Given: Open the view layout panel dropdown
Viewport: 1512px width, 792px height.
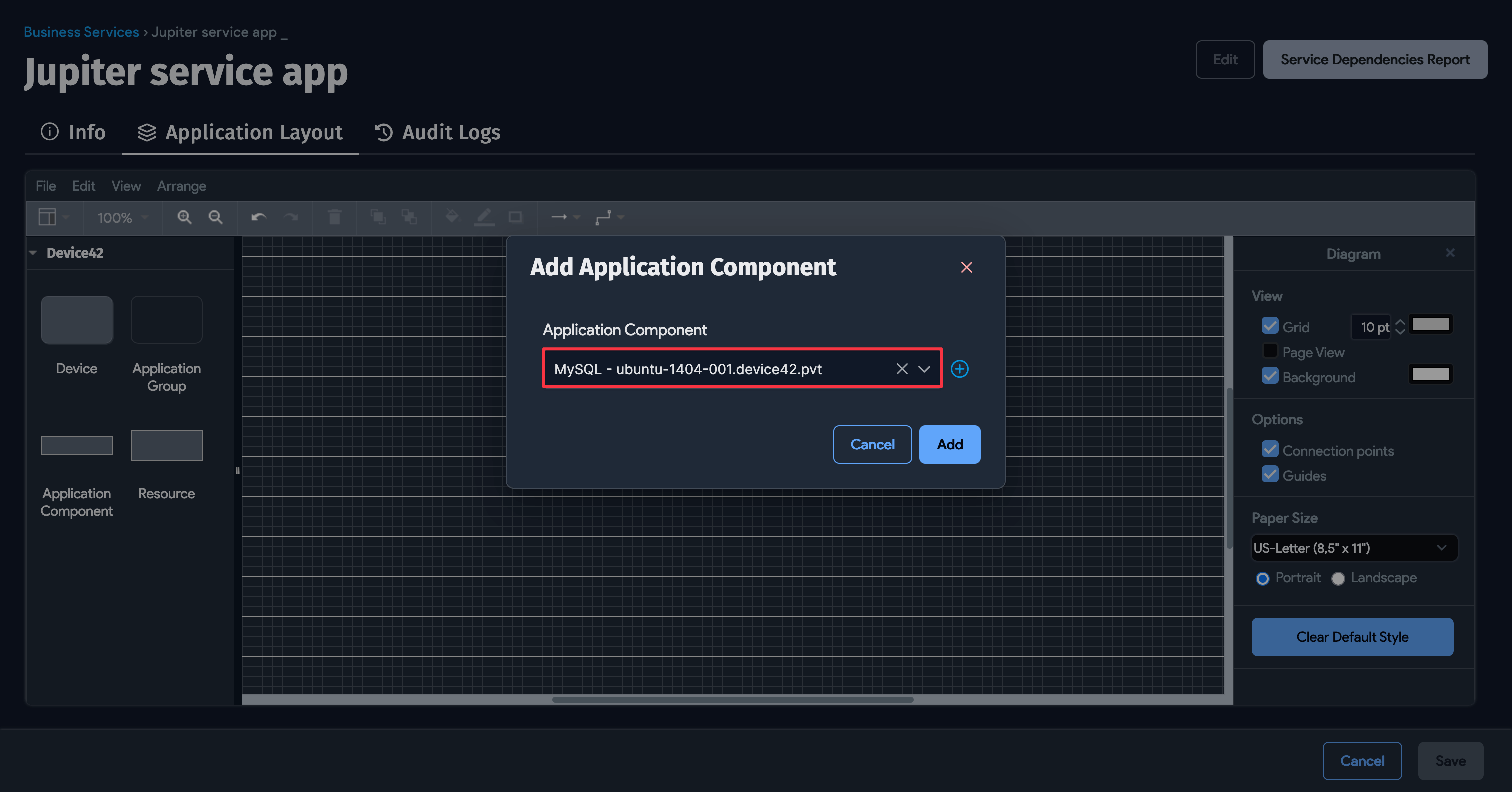Looking at the screenshot, I should 53,218.
